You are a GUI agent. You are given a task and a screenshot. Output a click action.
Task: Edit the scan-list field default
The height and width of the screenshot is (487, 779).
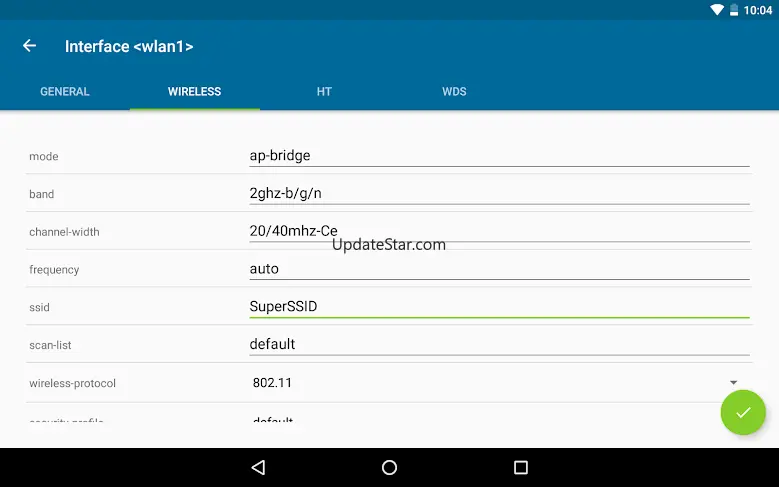coord(499,344)
